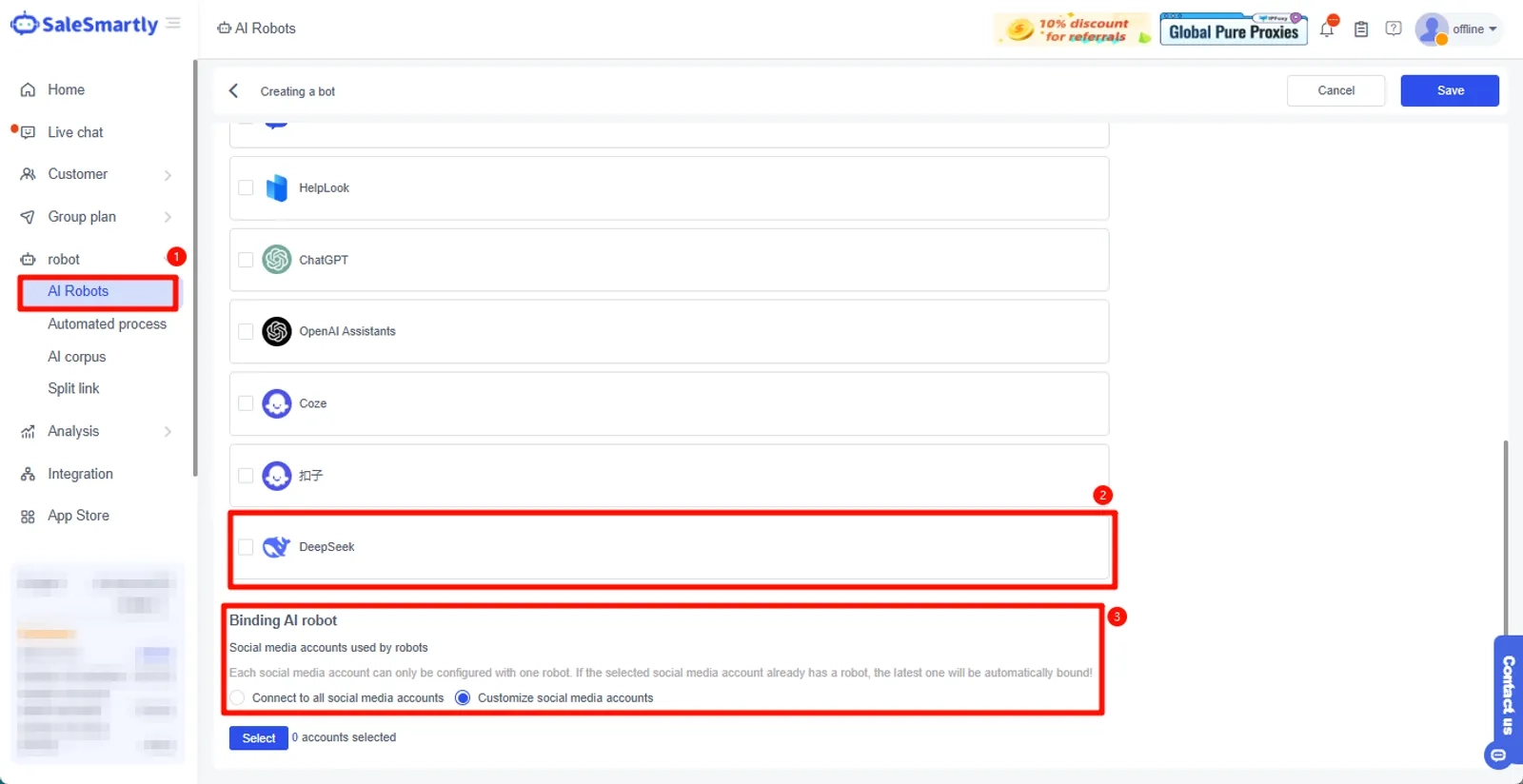Click the Group plan paper-plane icon

[x=28, y=217]
